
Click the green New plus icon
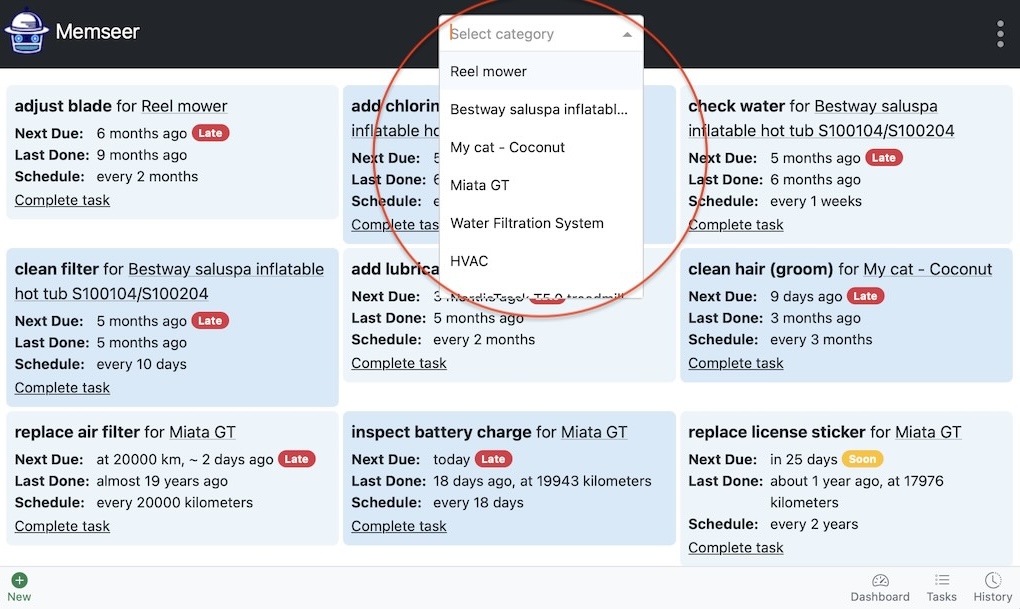(x=19, y=580)
